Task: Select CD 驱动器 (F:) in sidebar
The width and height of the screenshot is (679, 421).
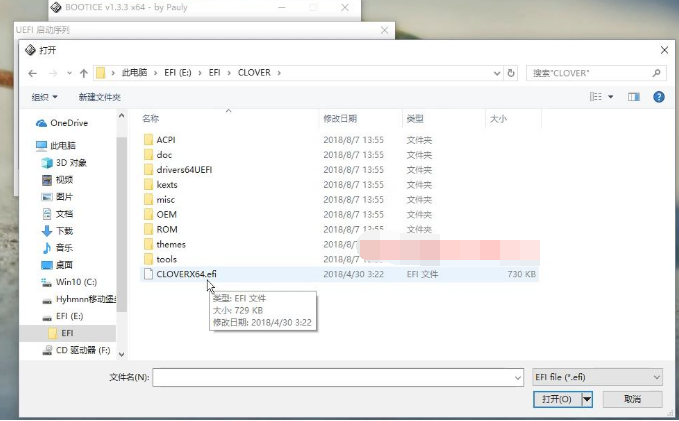Action: [x=82, y=351]
